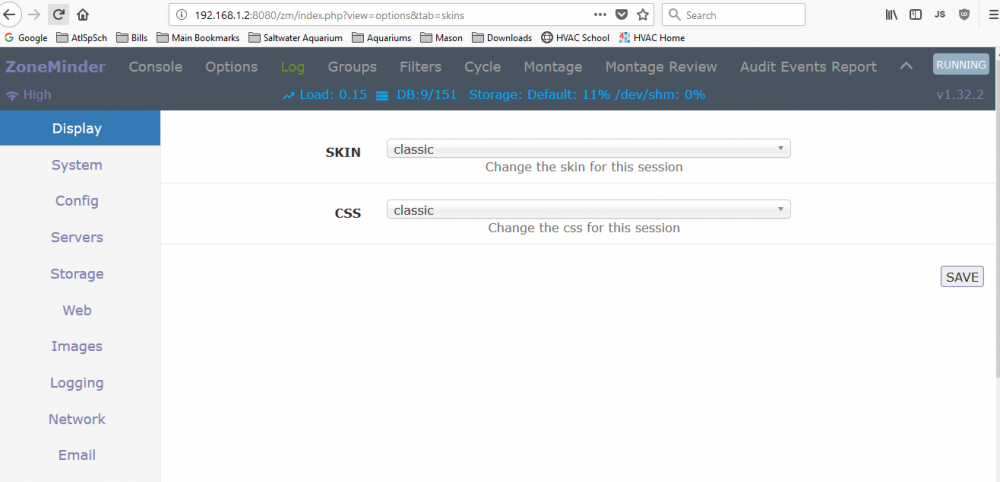The image size is (1000, 482).
Task: Click the SAVE button
Action: click(962, 277)
